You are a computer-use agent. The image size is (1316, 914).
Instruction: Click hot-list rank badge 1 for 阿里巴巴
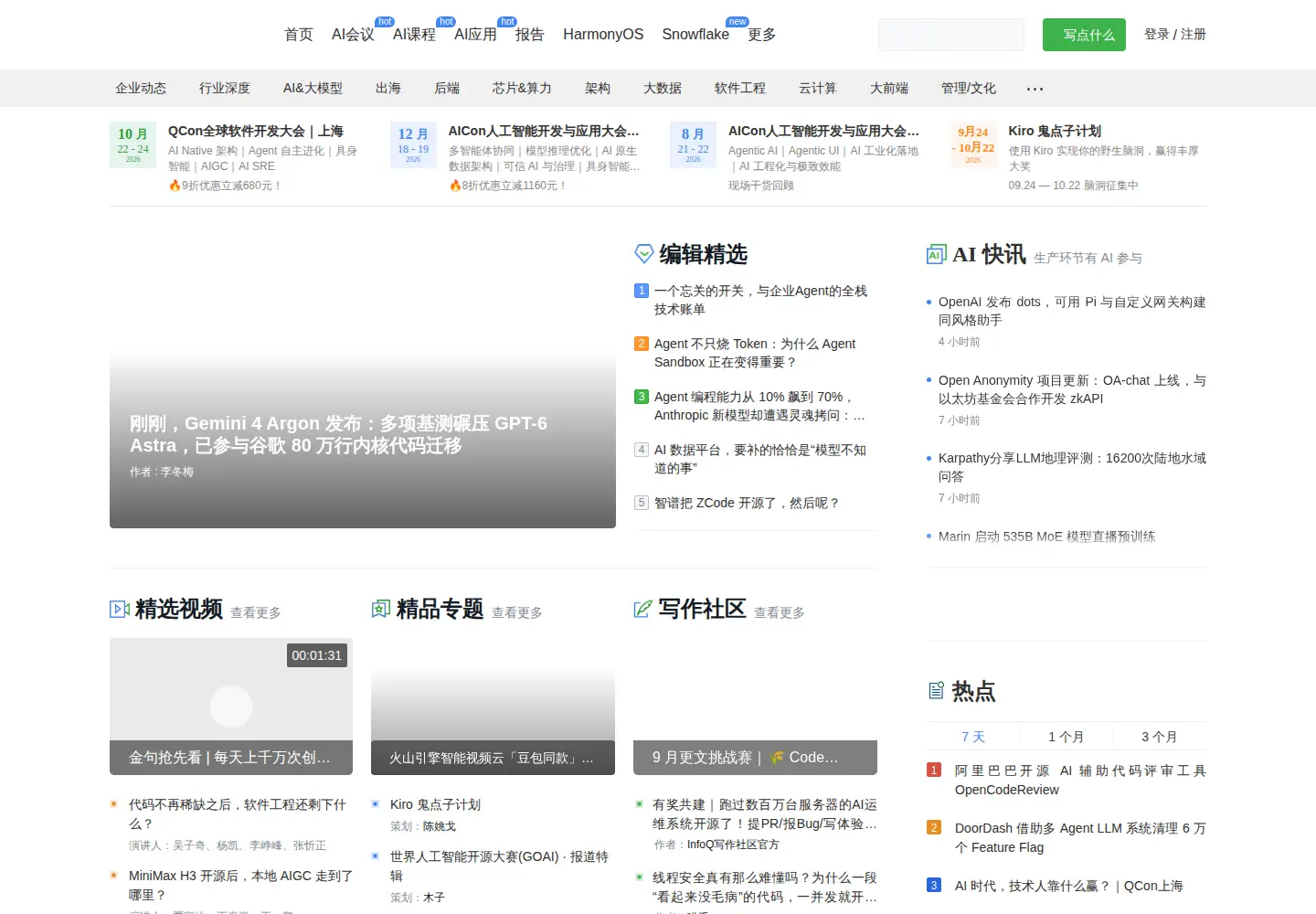pyautogui.click(x=934, y=771)
